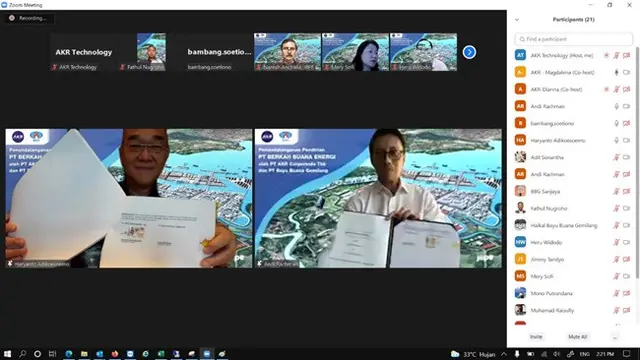Click Mery Sofi's video thumbnail in gallery
The image size is (640, 360).
[355, 52]
